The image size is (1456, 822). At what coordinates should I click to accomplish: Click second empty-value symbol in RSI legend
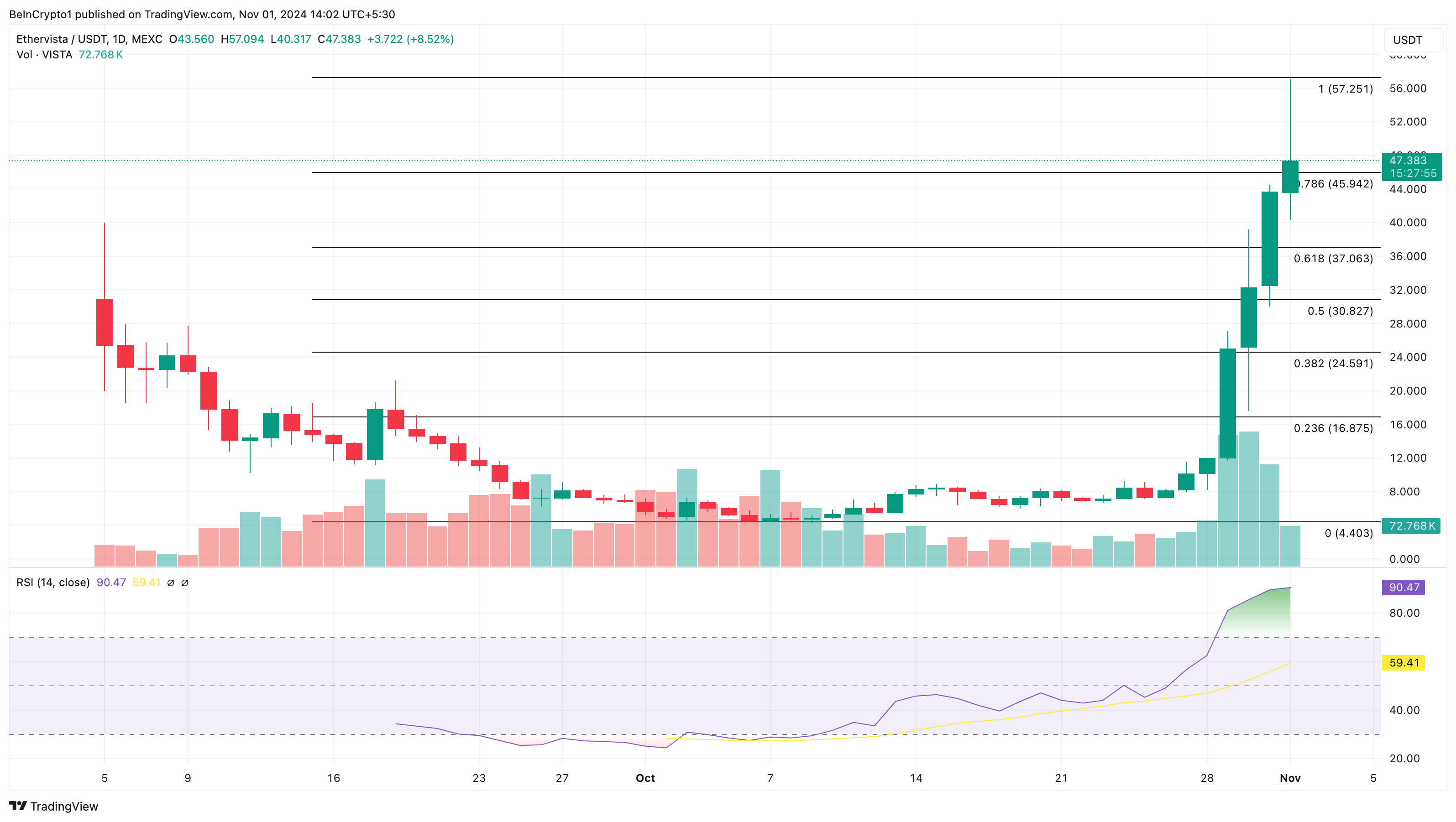point(185,583)
